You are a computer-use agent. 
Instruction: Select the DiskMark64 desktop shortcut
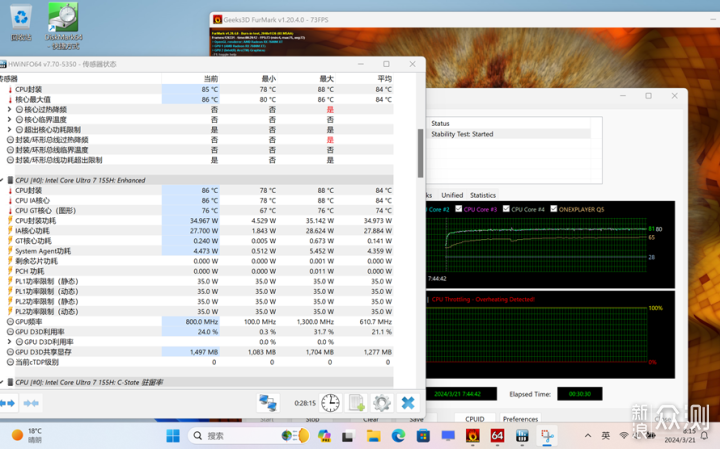(x=64, y=26)
